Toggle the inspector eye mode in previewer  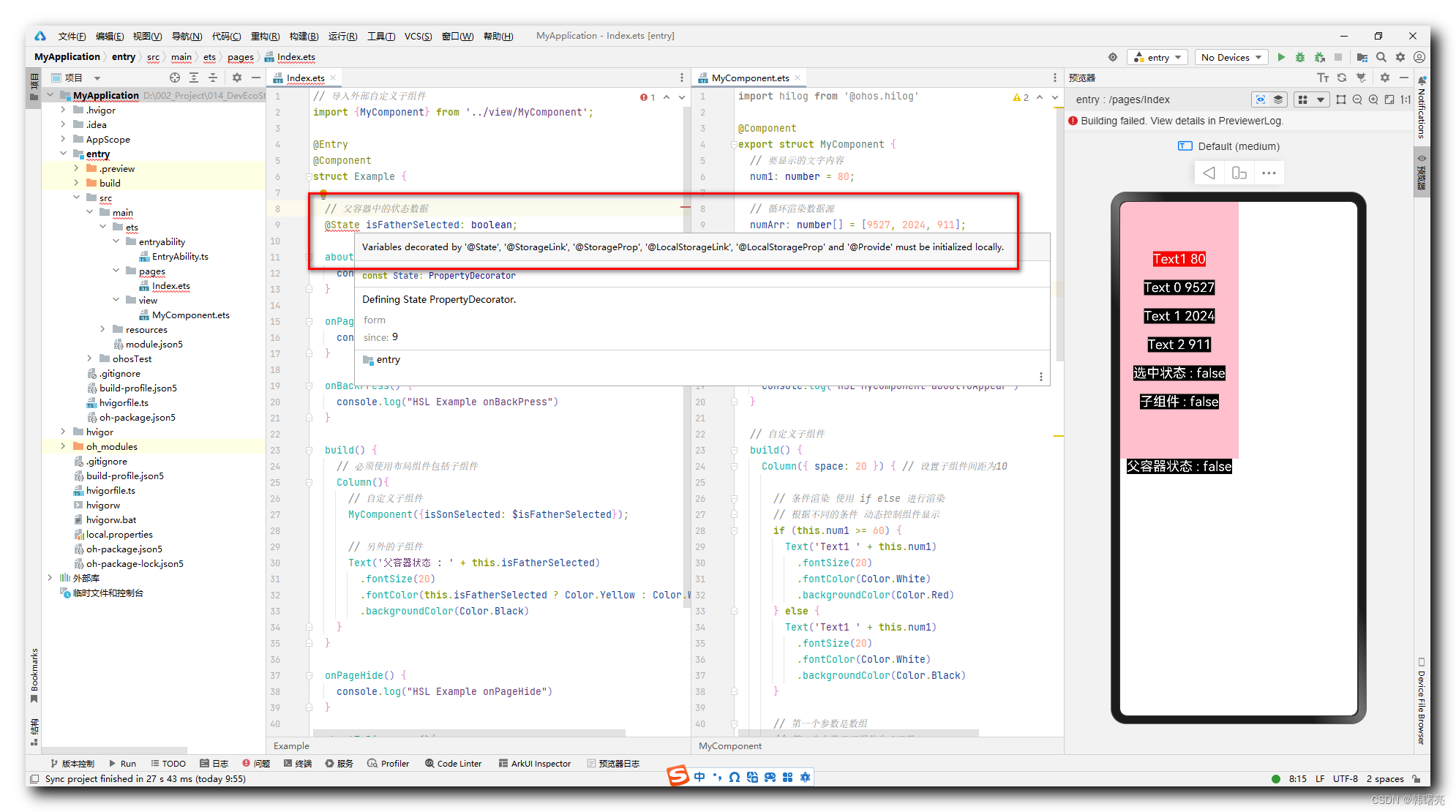point(1261,99)
